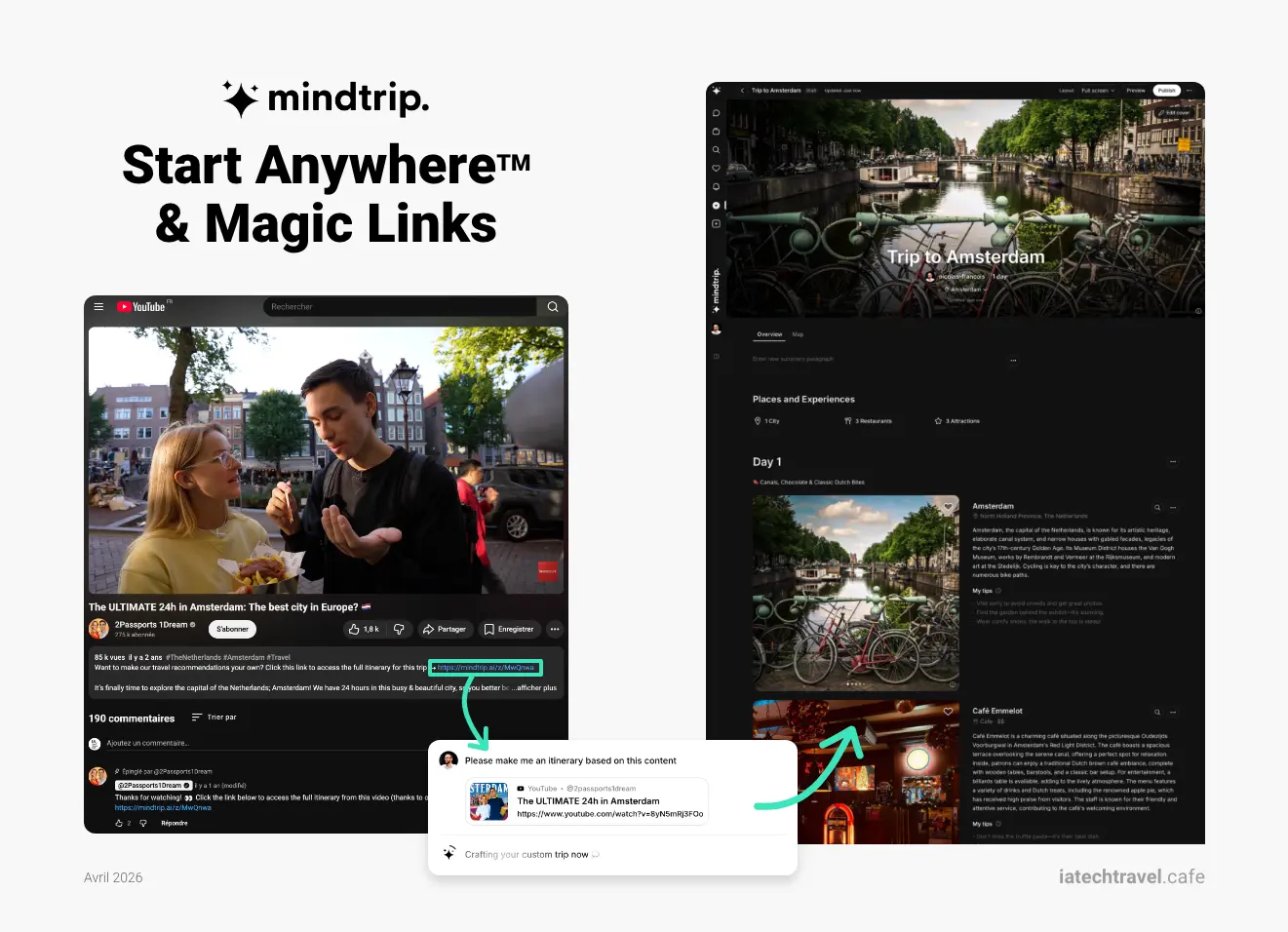Go back with the chevron beside Trip to Amsterdam
Viewport: 1288px width, 932px height.
point(742,91)
